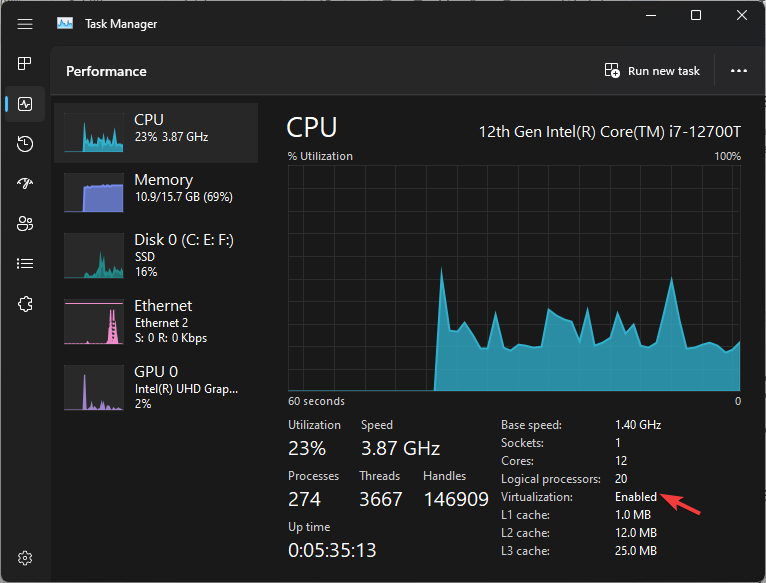Select the CPU resource entry

156,132
